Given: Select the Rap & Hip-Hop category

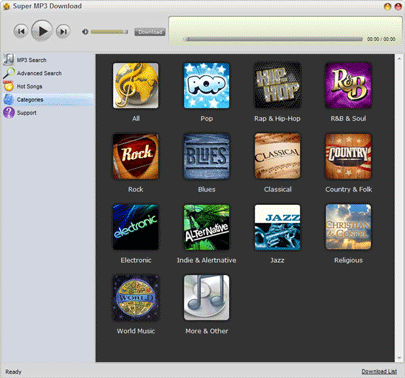Looking at the screenshot, I should (277, 86).
